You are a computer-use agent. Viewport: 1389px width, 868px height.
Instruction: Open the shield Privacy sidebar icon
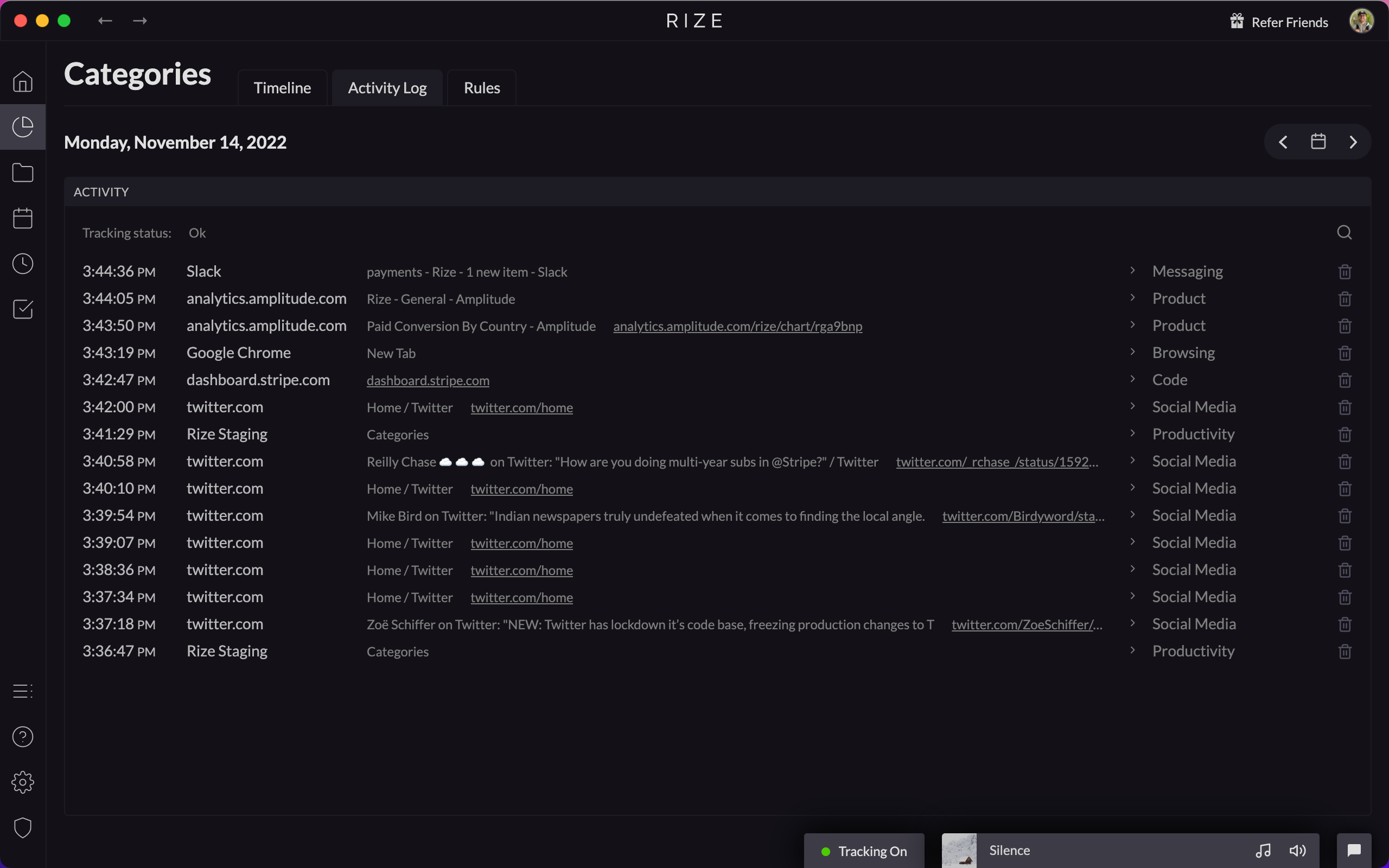coord(23,828)
